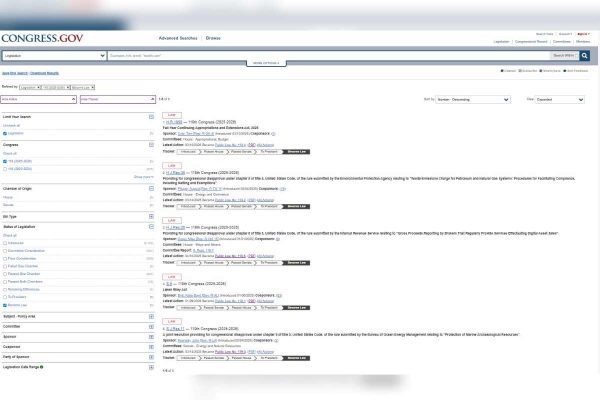Remove the Became Law refined-by chip

point(93,87)
